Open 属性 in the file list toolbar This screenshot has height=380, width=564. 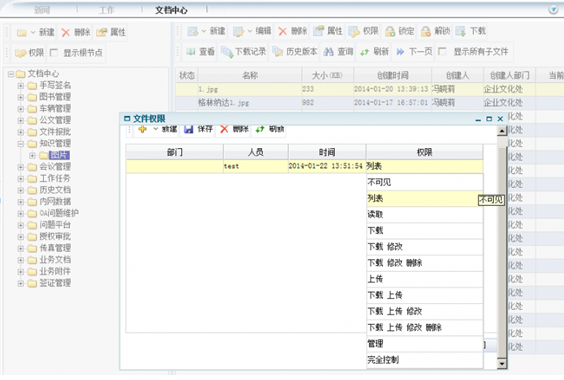[328, 31]
